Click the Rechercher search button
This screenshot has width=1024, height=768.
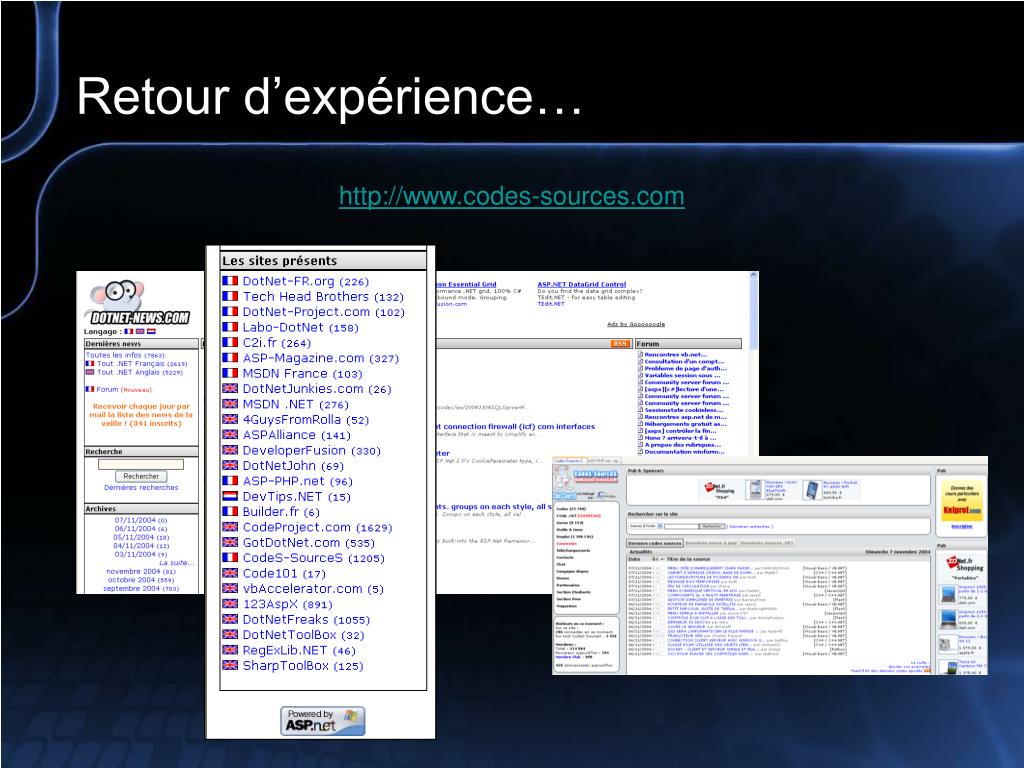coord(141,476)
